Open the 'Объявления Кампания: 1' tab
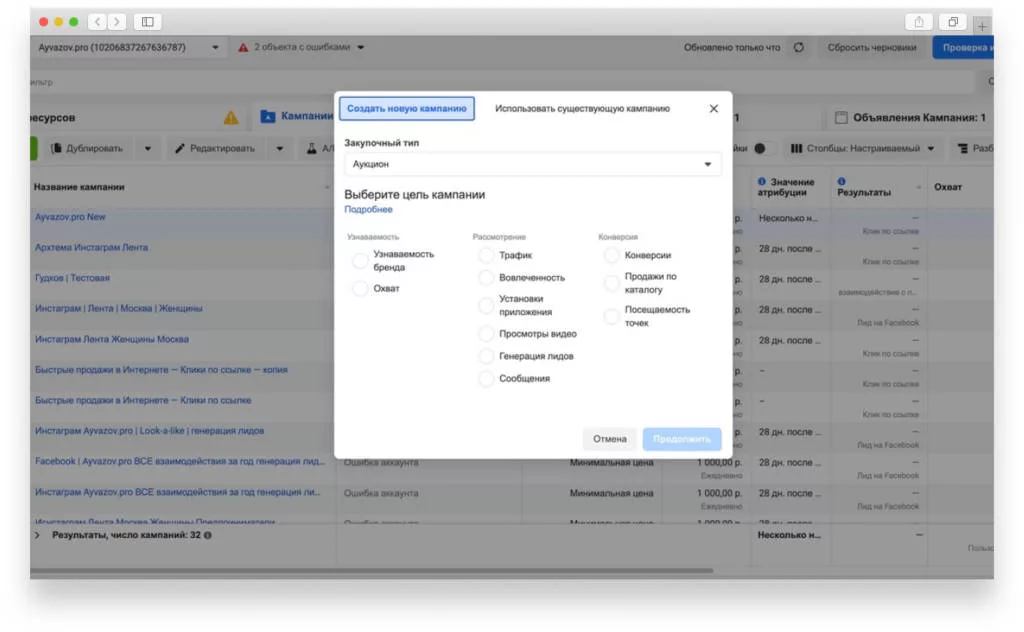 coord(910,118)
